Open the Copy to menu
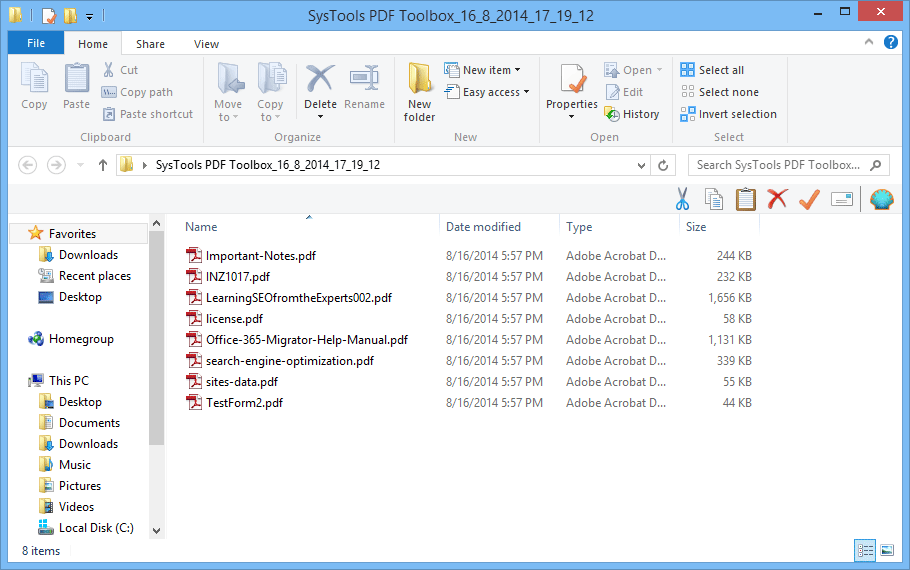This screenshot has height=570, width=910. tap(270, 92)
